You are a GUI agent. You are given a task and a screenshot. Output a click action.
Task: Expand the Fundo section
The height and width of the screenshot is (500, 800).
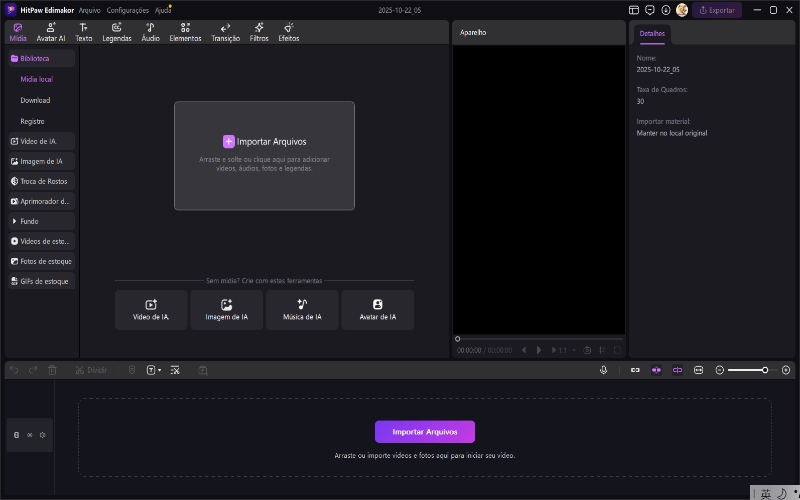42,221
